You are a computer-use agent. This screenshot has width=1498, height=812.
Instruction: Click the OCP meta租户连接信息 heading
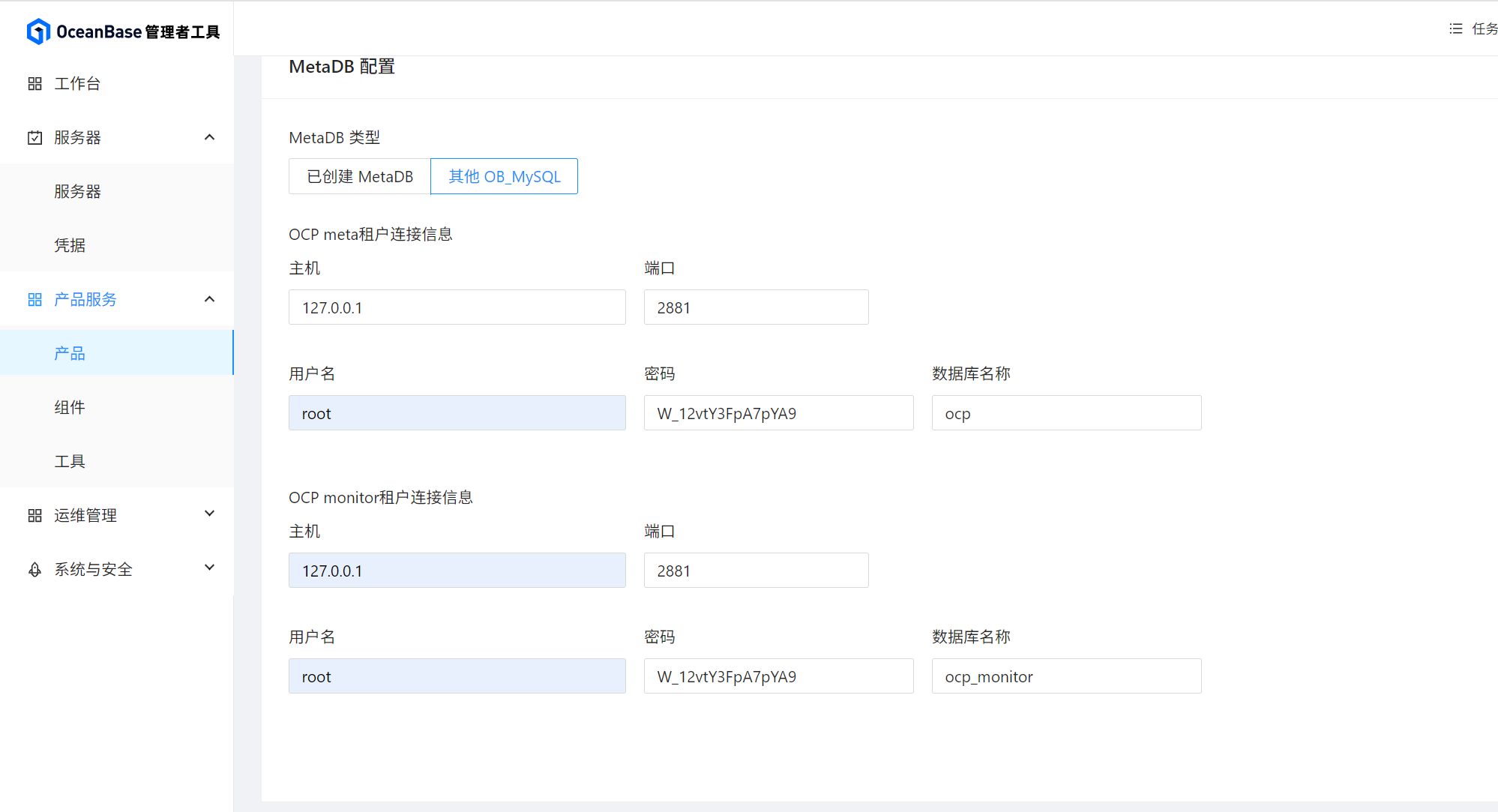(x=370, y=234)
